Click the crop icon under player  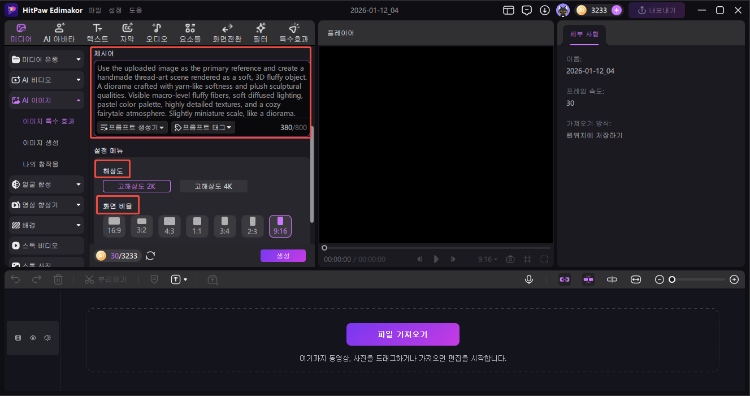click(x=528, y=259)
